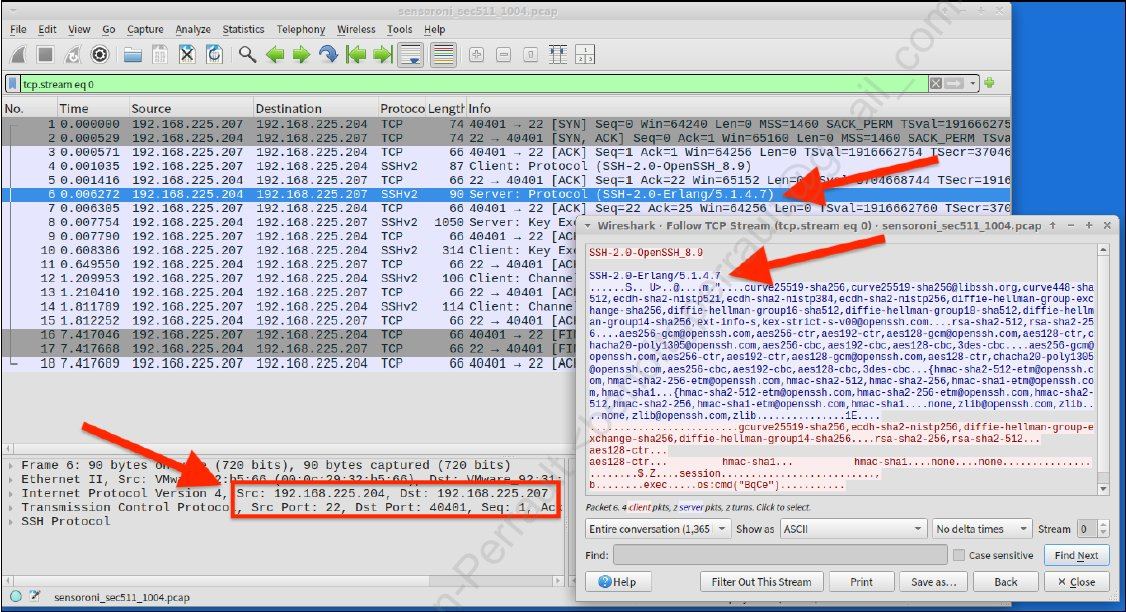The width and height of the screenshot is (1126, 612).
Task: Click the find packet magnifier icon
Action: (x=248, y=55)
